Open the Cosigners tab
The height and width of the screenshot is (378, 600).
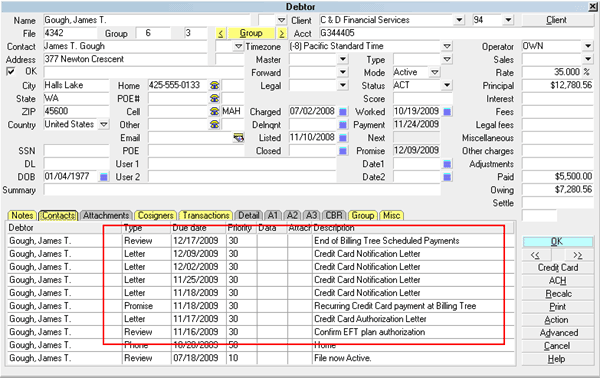pos(156,216)
